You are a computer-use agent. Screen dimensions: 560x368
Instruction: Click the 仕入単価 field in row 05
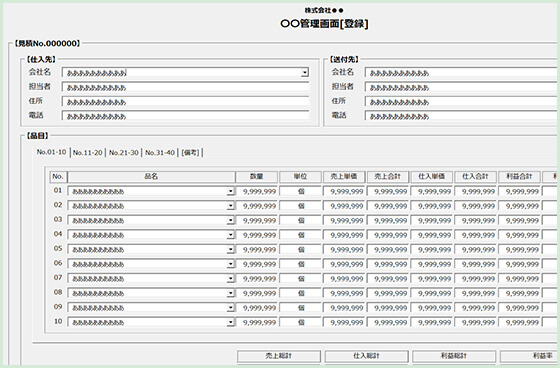click(x=432, y=250)
